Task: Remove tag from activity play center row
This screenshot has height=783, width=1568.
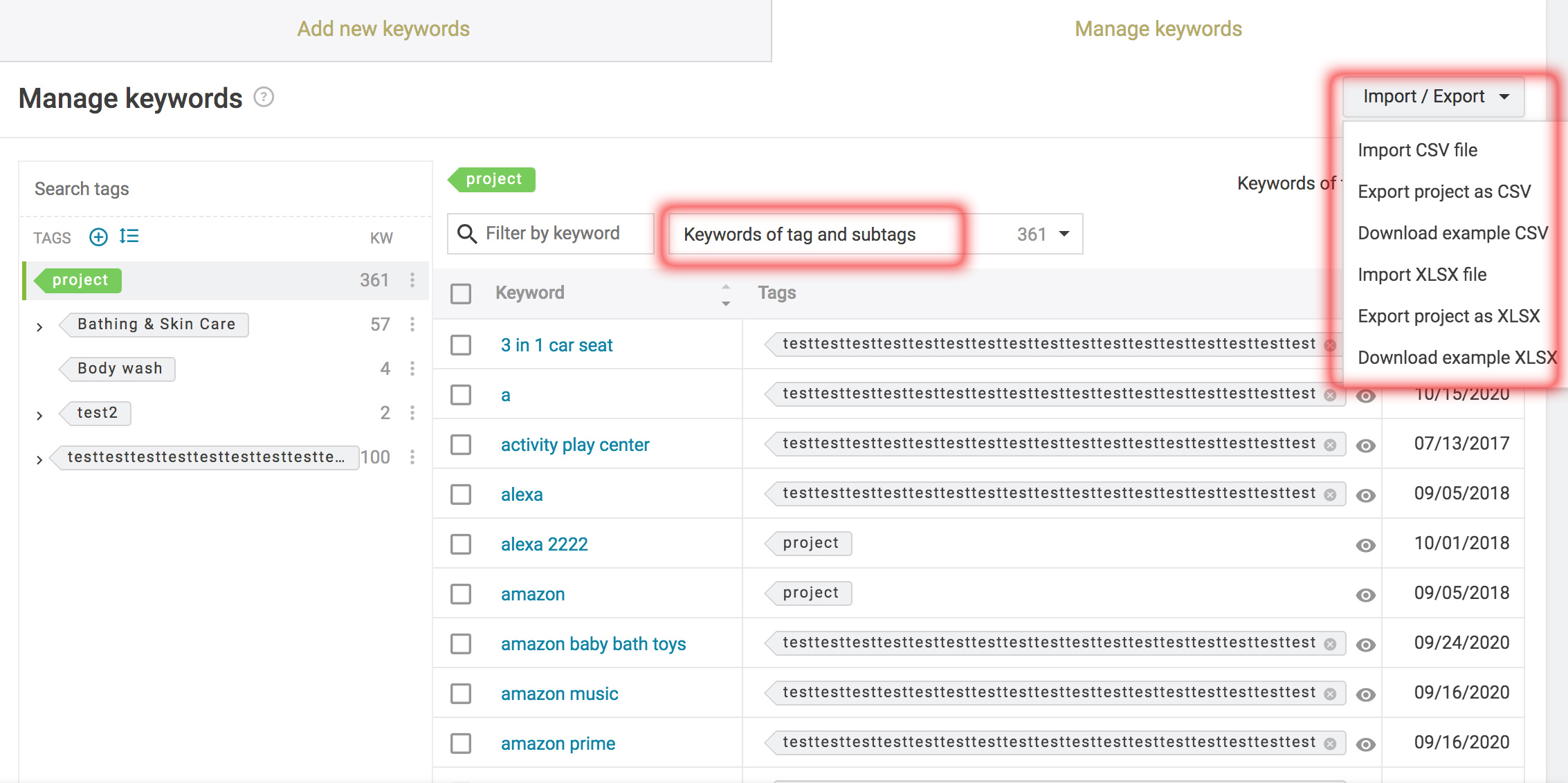Action: (1330, 445)
